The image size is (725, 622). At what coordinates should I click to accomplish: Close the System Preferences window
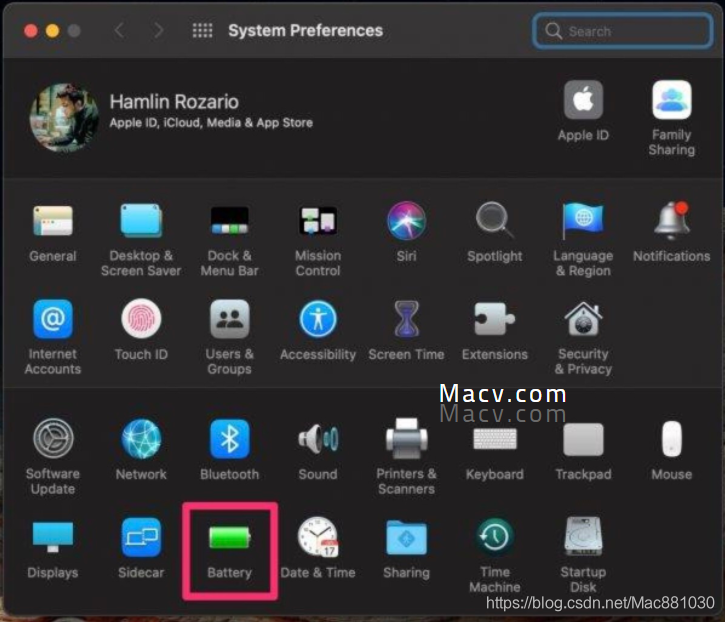(31, 31)
